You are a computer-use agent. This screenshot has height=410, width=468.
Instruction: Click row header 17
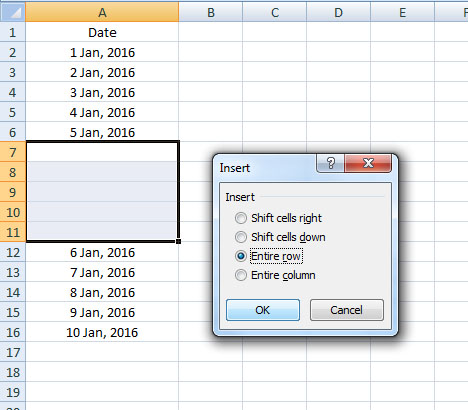click(x=13, y=352)
